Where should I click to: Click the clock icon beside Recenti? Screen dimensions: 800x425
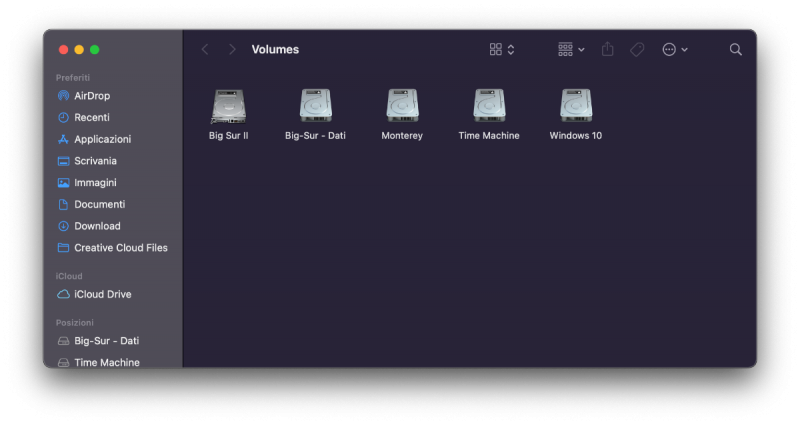click(x=63, y=117)
